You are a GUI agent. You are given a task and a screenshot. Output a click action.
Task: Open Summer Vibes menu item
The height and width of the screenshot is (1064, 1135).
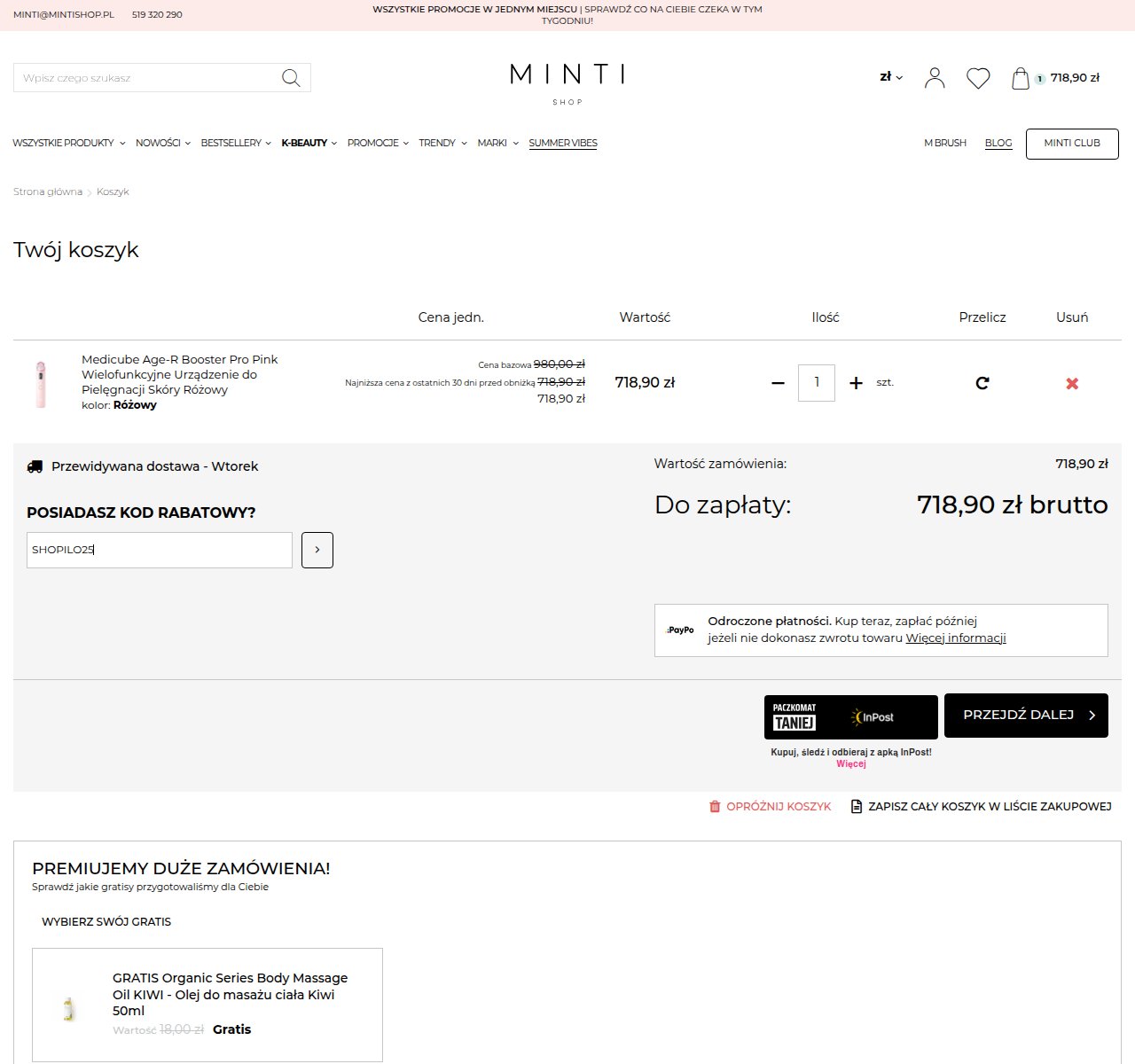pos(563,143)
